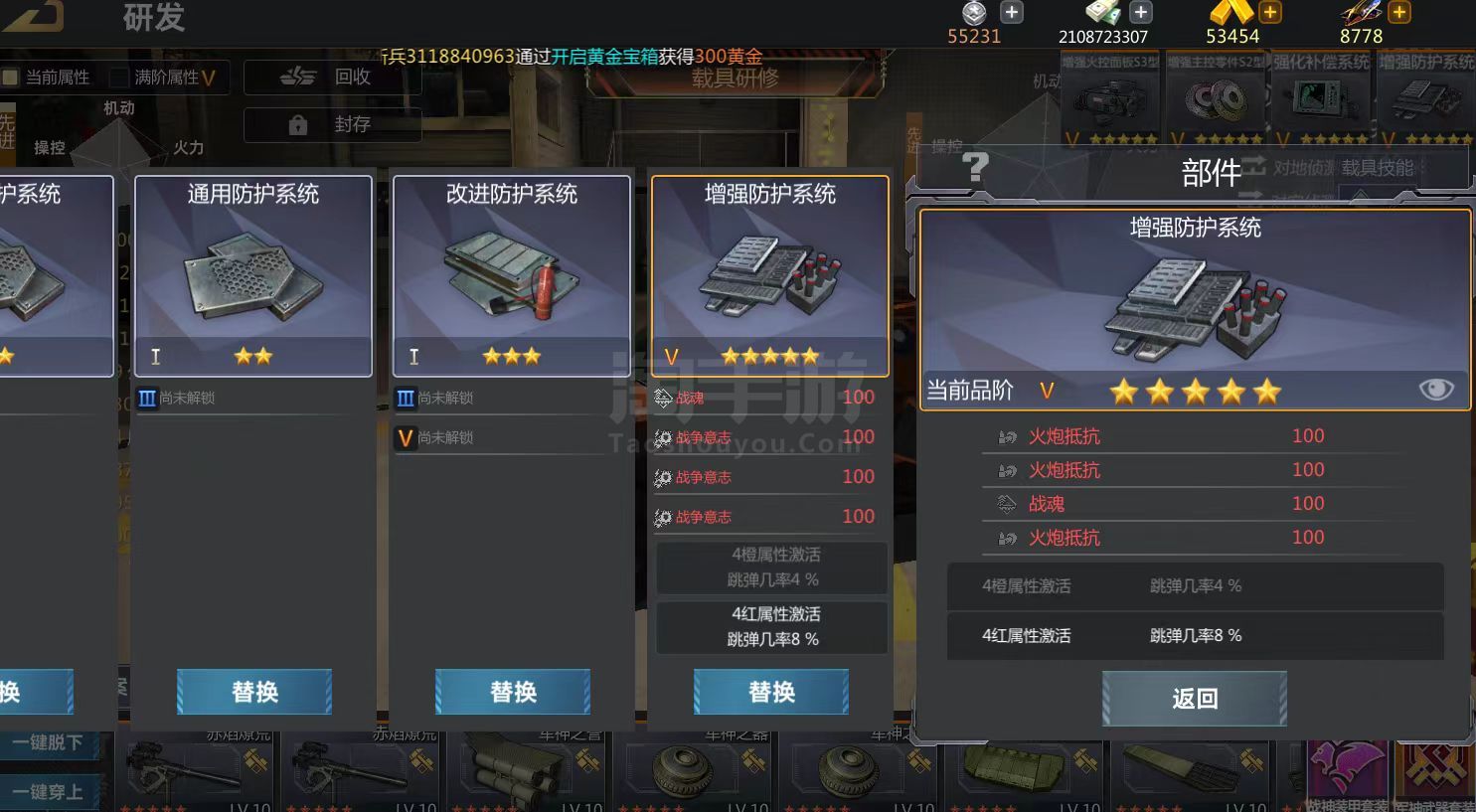Add more gold via plus icon
The height and width of the screenshot is (812, 1476).
pyautogui.click(x=1270, y=12)
